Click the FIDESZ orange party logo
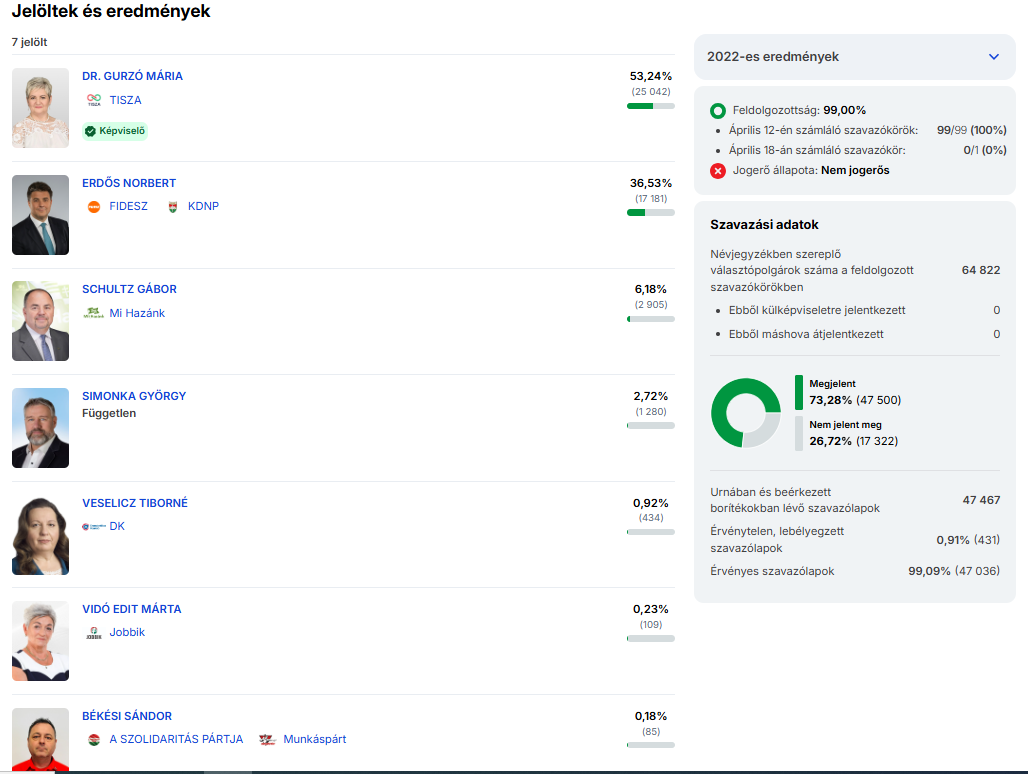 pyautogui.click(x=94, y=207)
